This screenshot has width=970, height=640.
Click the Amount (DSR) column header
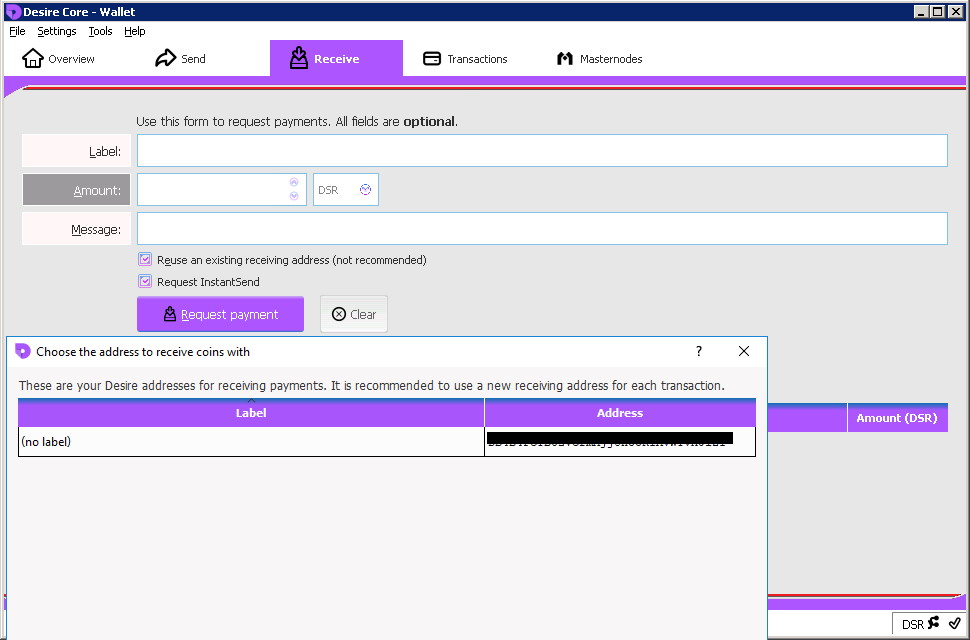click(x=897, y=418)
